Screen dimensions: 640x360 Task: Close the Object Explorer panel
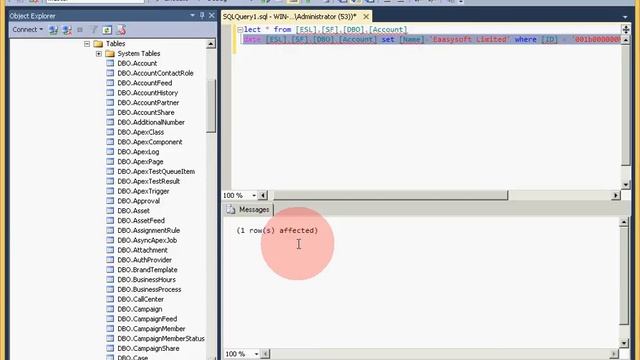211,16
